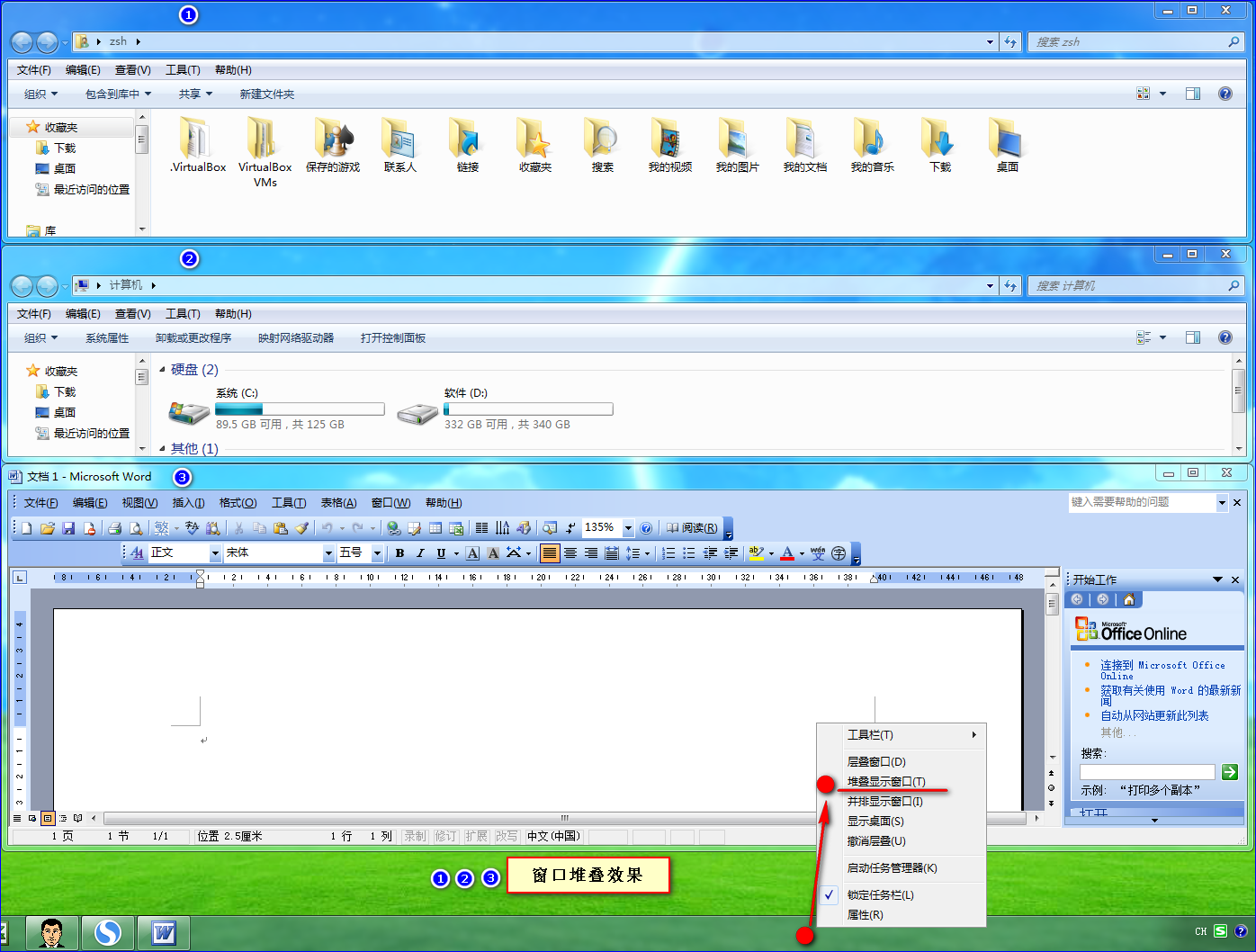The height and width of the screenshot is (952, 1256).
Task: Click the Insert Excel worksheet icon
Action: pyautogui.click(x=456, y=528)
